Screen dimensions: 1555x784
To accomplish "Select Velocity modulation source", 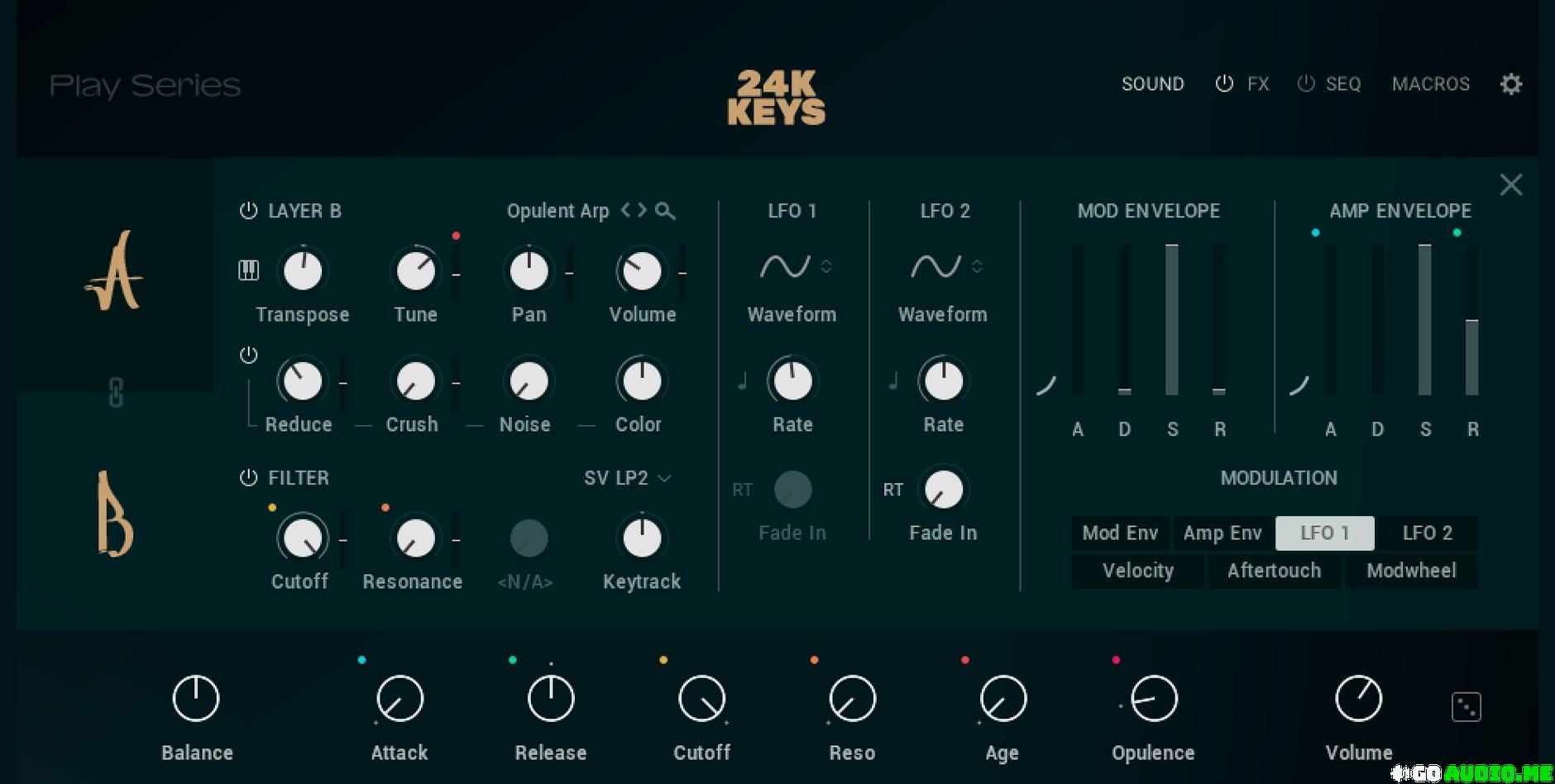I will (1138, 571).
